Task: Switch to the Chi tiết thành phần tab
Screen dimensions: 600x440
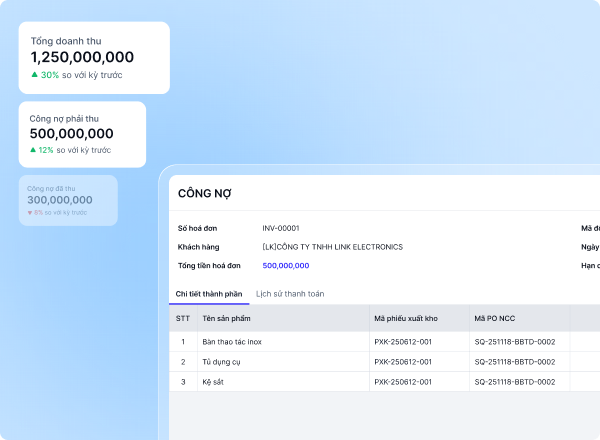Action: tap(209, 294)
